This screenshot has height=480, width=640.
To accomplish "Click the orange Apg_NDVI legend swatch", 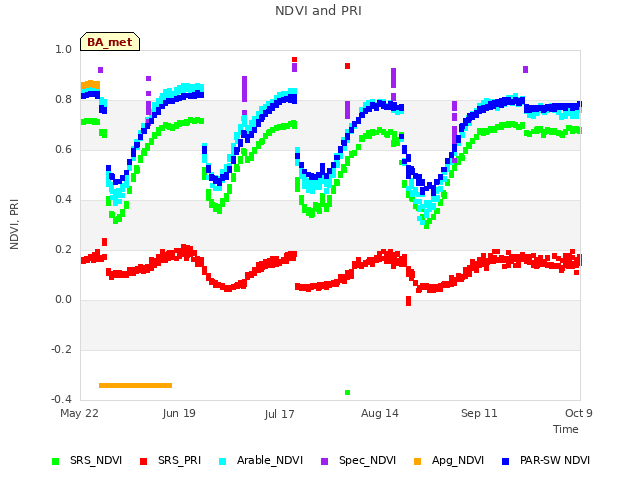I will pos(417,461).
